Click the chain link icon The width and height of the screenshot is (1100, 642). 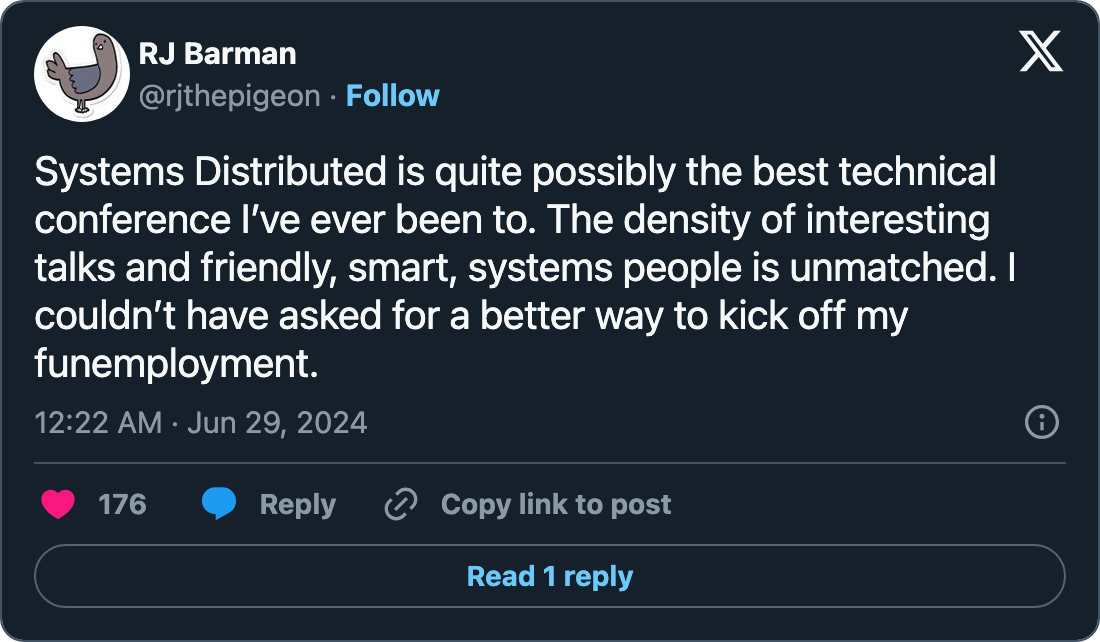tap(400, 504)
